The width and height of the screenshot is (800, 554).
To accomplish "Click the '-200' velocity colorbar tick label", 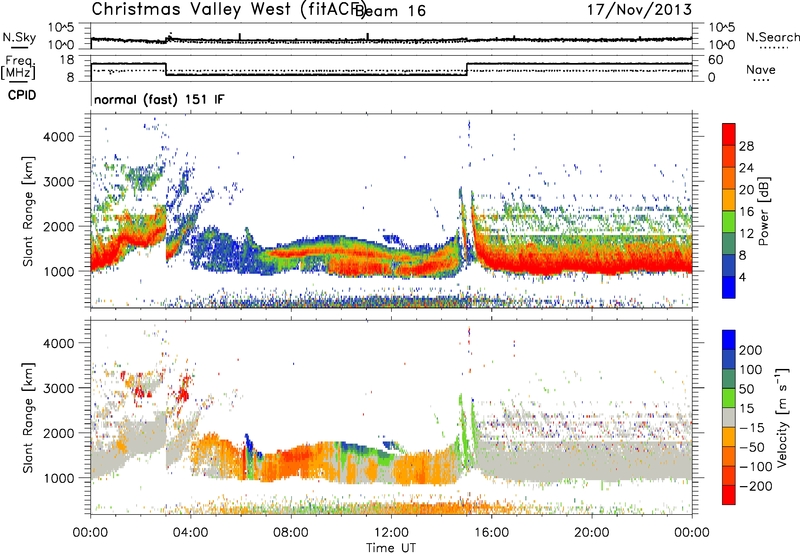I will point(756,486).
